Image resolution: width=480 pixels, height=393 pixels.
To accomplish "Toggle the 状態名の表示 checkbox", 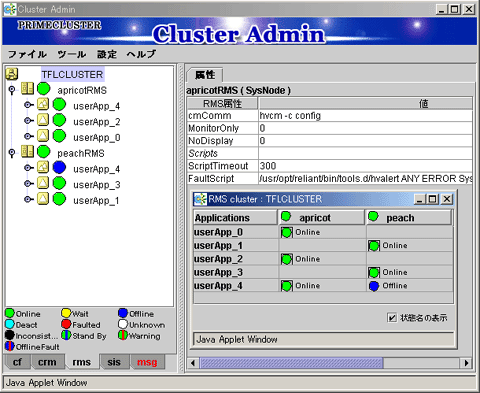I will click(392, 318).
